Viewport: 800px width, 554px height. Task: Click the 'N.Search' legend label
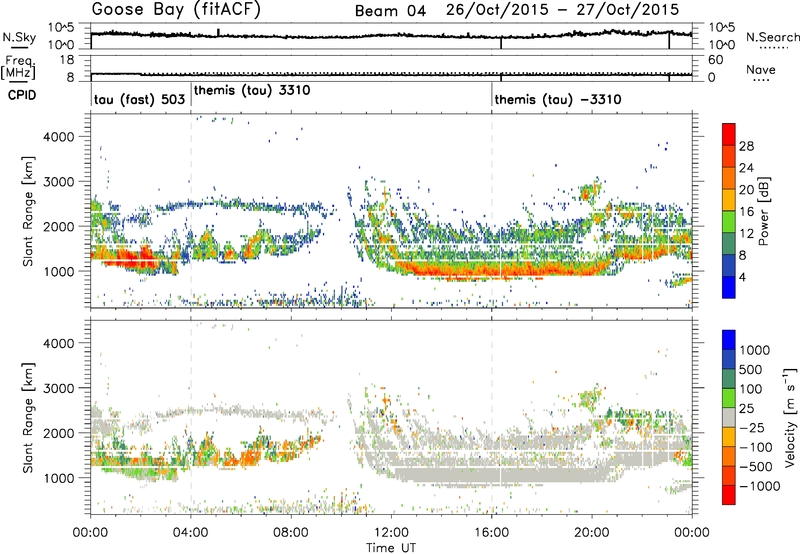[772, 37]
